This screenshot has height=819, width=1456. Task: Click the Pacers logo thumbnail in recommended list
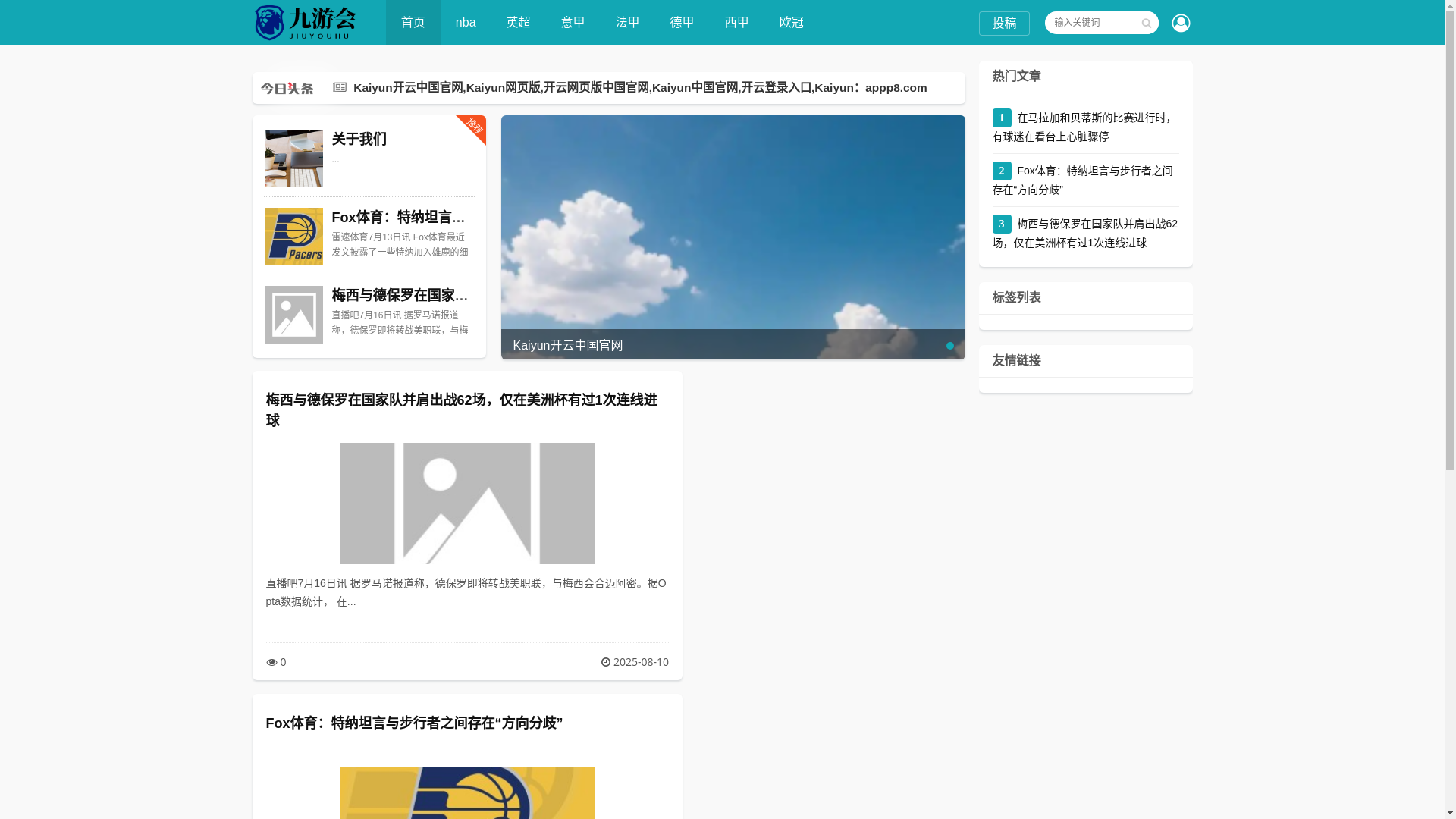point(294,237)
